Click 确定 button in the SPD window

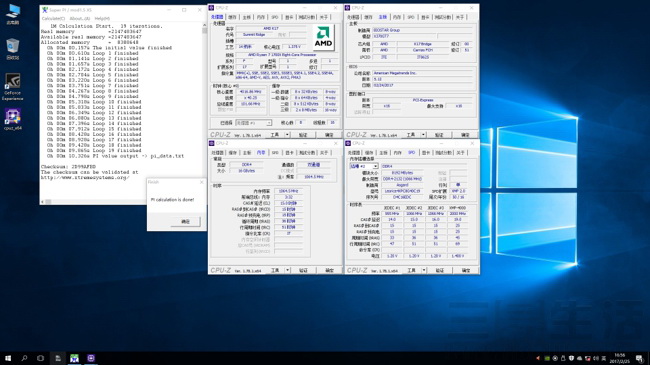(x=466, y=270)
